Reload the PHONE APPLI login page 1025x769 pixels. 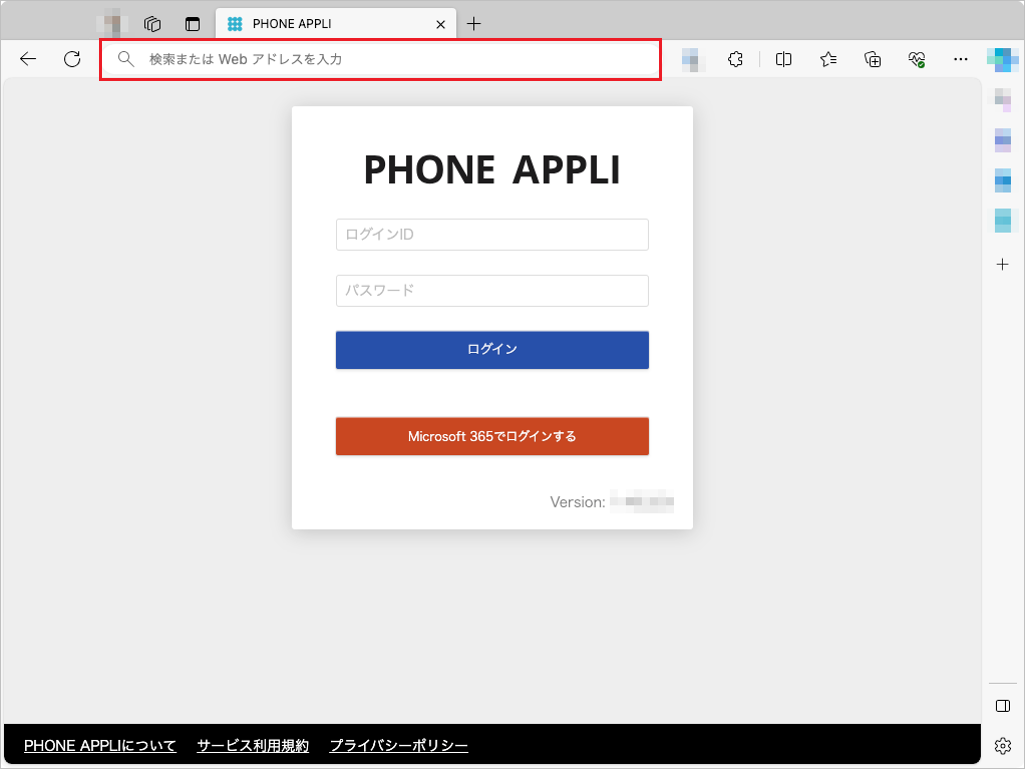click(x=72, y=59)
